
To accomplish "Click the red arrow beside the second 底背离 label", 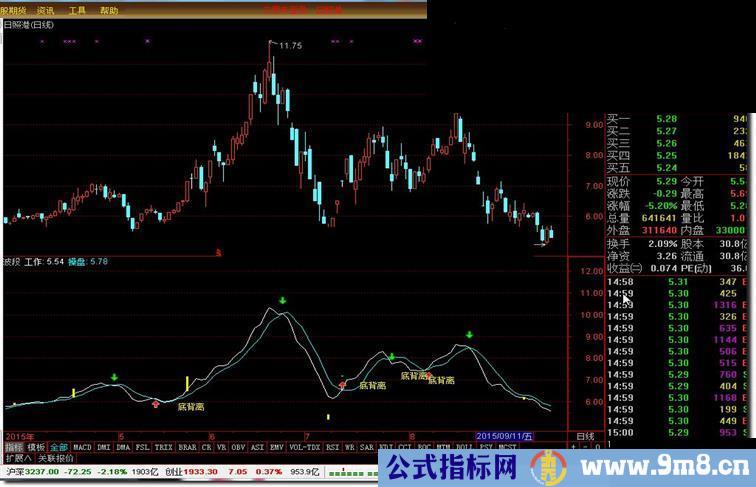I will coord(342,384).
